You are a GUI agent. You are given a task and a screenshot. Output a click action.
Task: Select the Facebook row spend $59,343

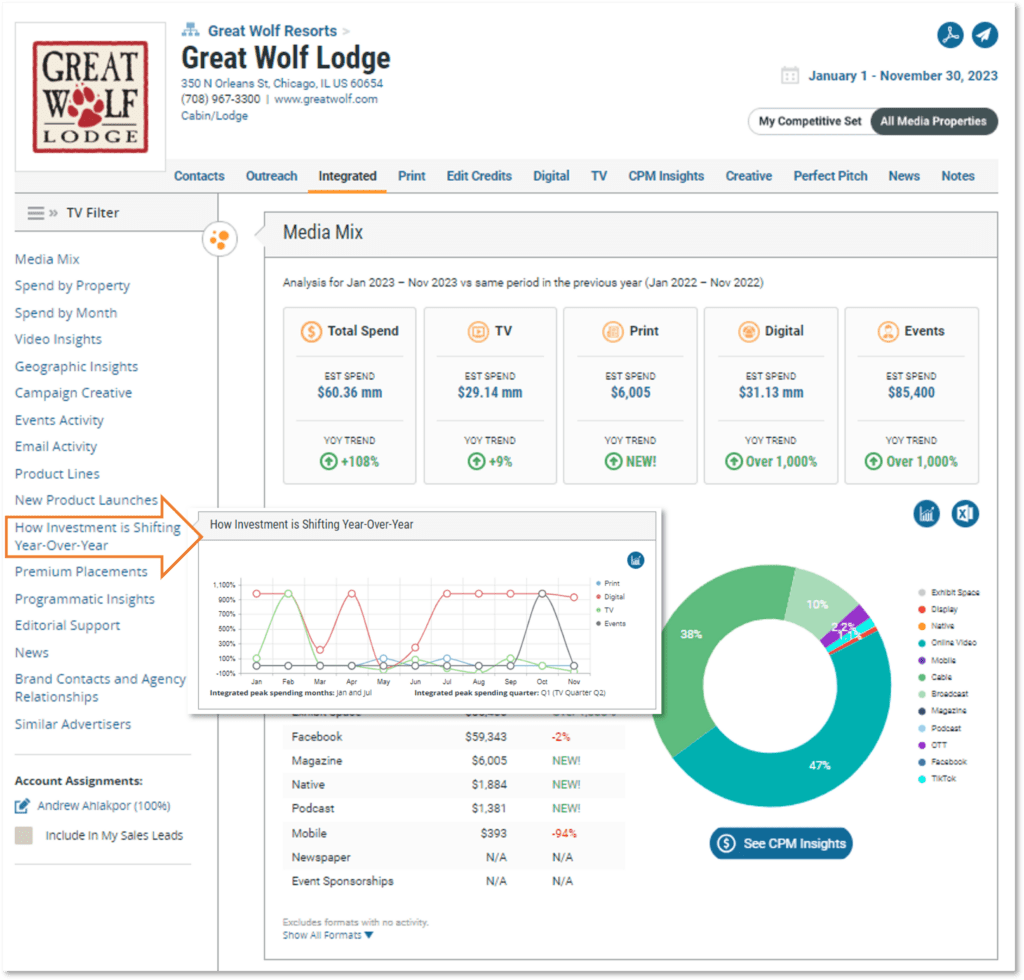[x=486, y=737]
